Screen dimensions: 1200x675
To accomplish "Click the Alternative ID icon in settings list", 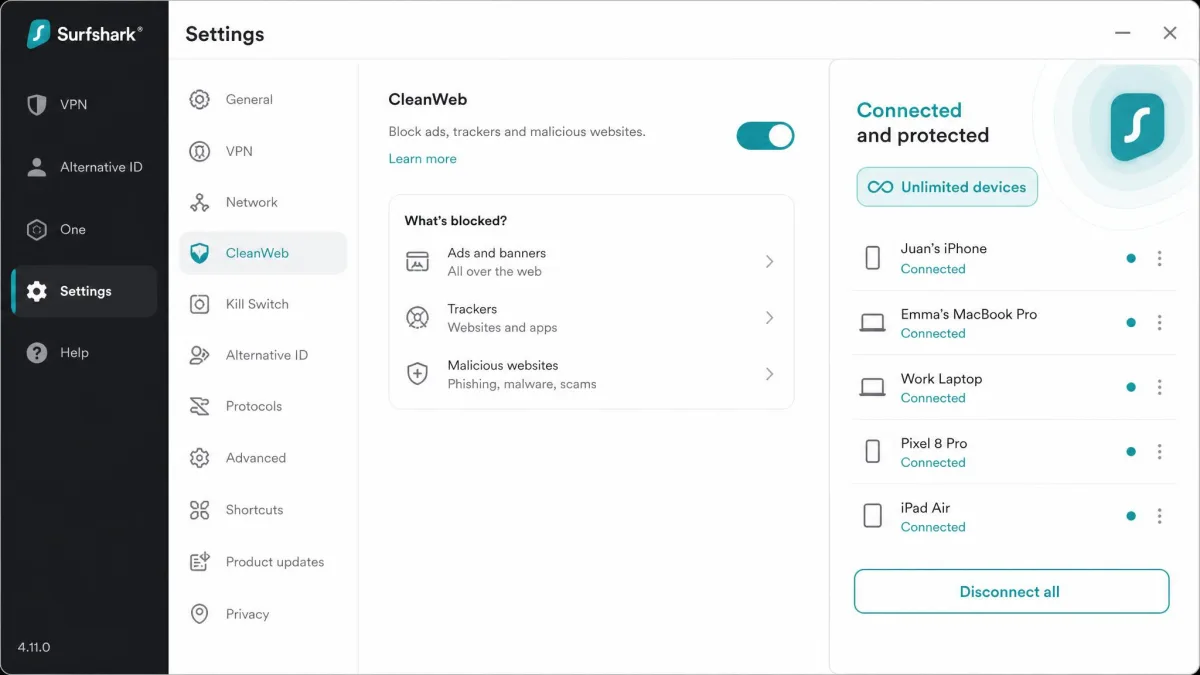I will tap(200, 355).
